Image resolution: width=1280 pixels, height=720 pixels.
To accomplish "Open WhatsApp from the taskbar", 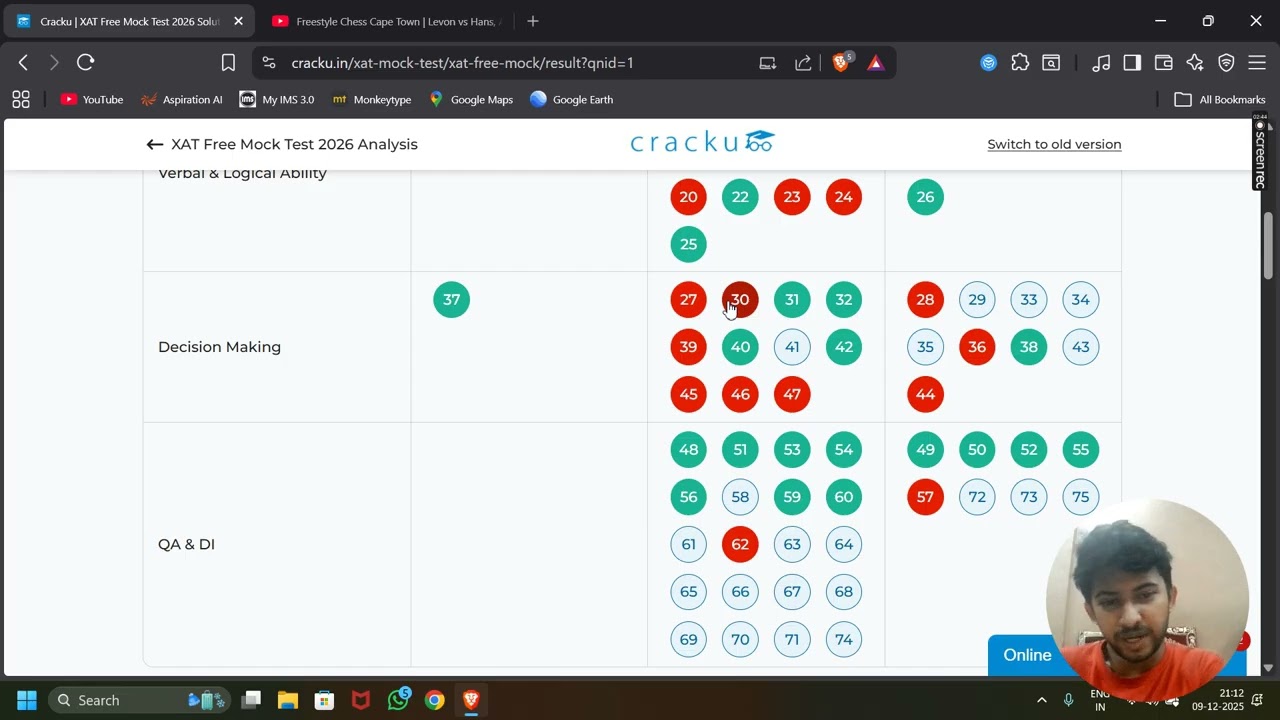I will (398, 700).
